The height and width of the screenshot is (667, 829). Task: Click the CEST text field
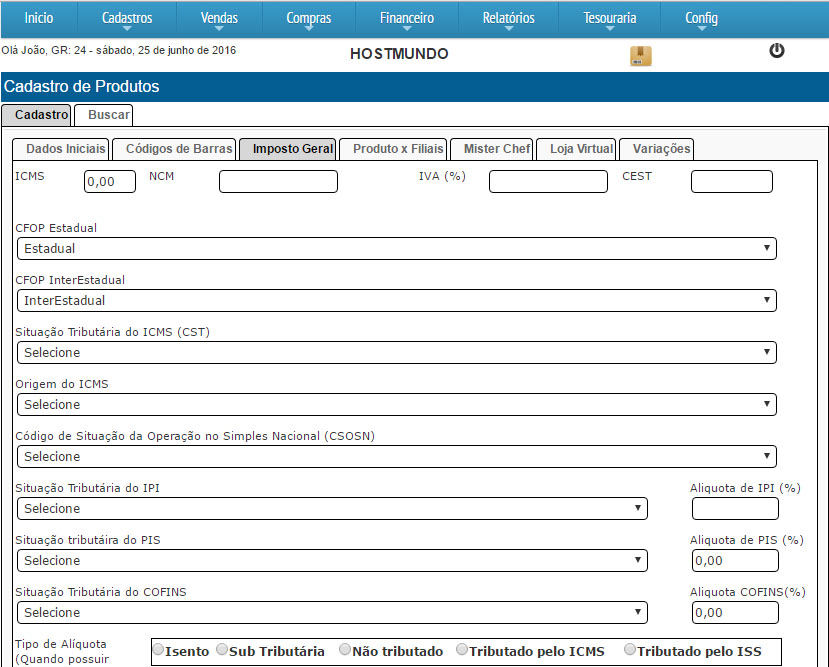pos(731,181)
